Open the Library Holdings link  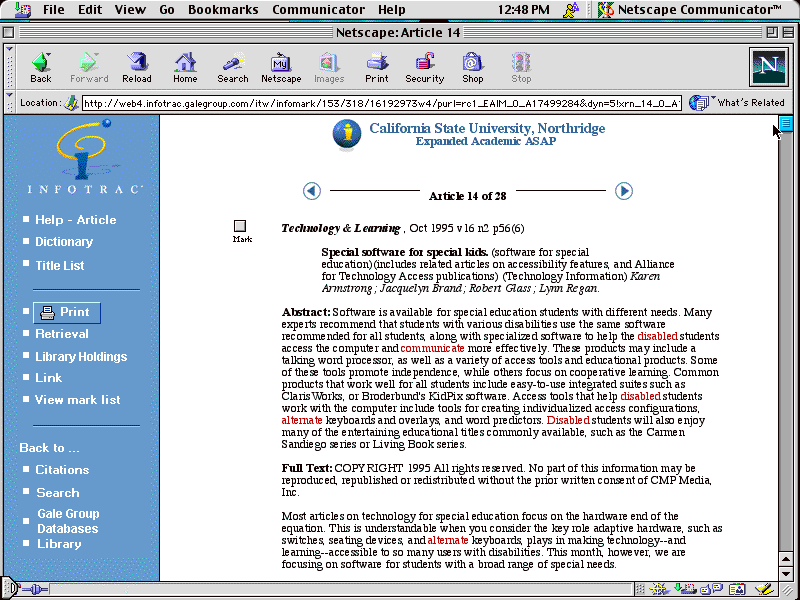tap(81, 357)
